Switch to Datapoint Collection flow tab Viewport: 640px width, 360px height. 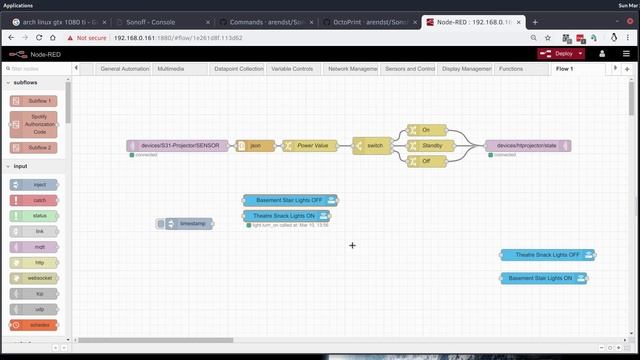(x=237, y=69)
